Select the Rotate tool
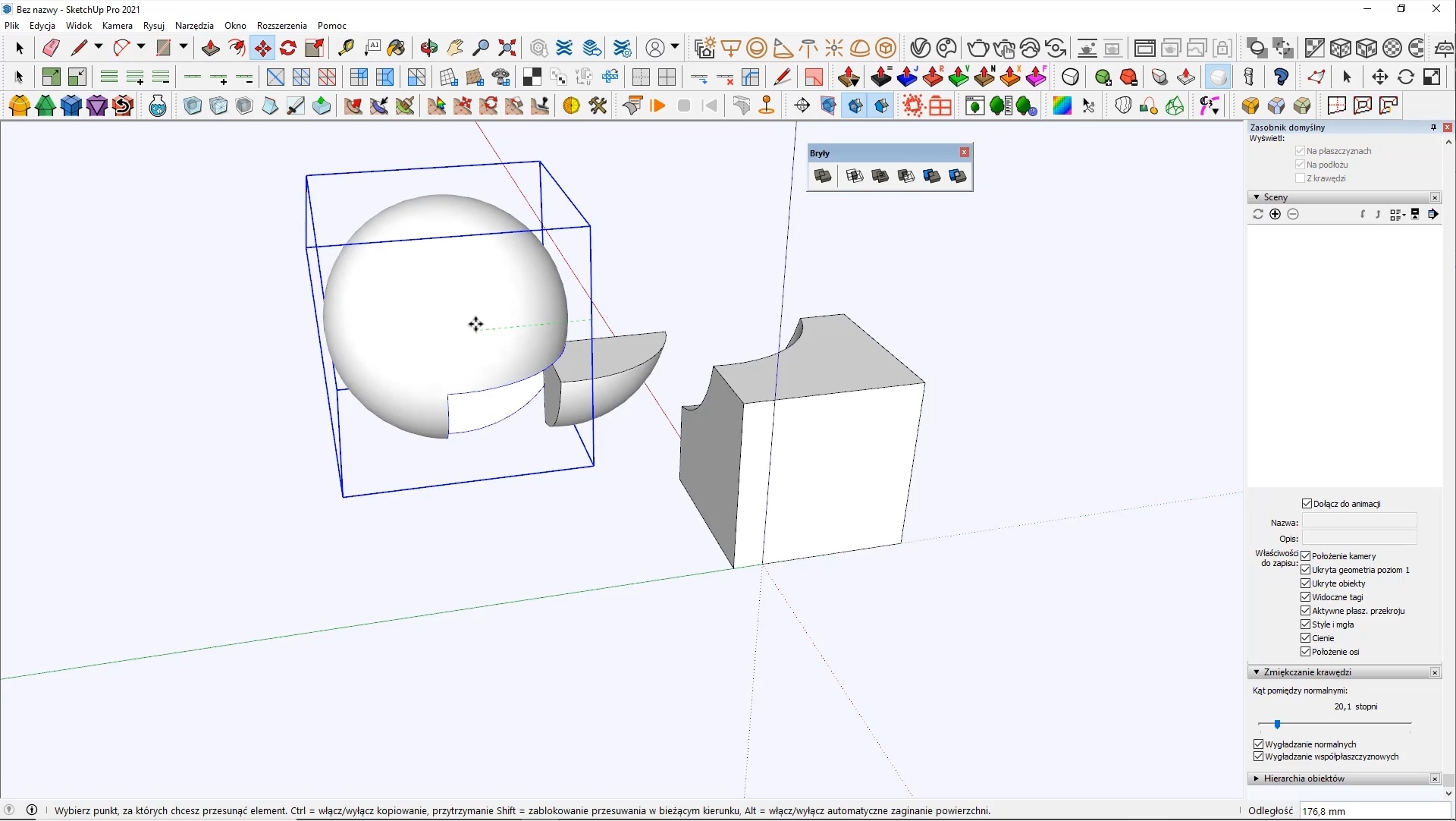The width and height of the screenshot is (1456, 821). coord(288,48)
